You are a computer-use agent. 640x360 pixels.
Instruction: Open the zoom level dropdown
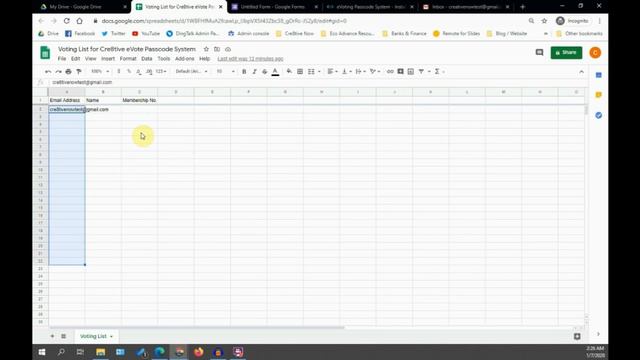[100, 71]
